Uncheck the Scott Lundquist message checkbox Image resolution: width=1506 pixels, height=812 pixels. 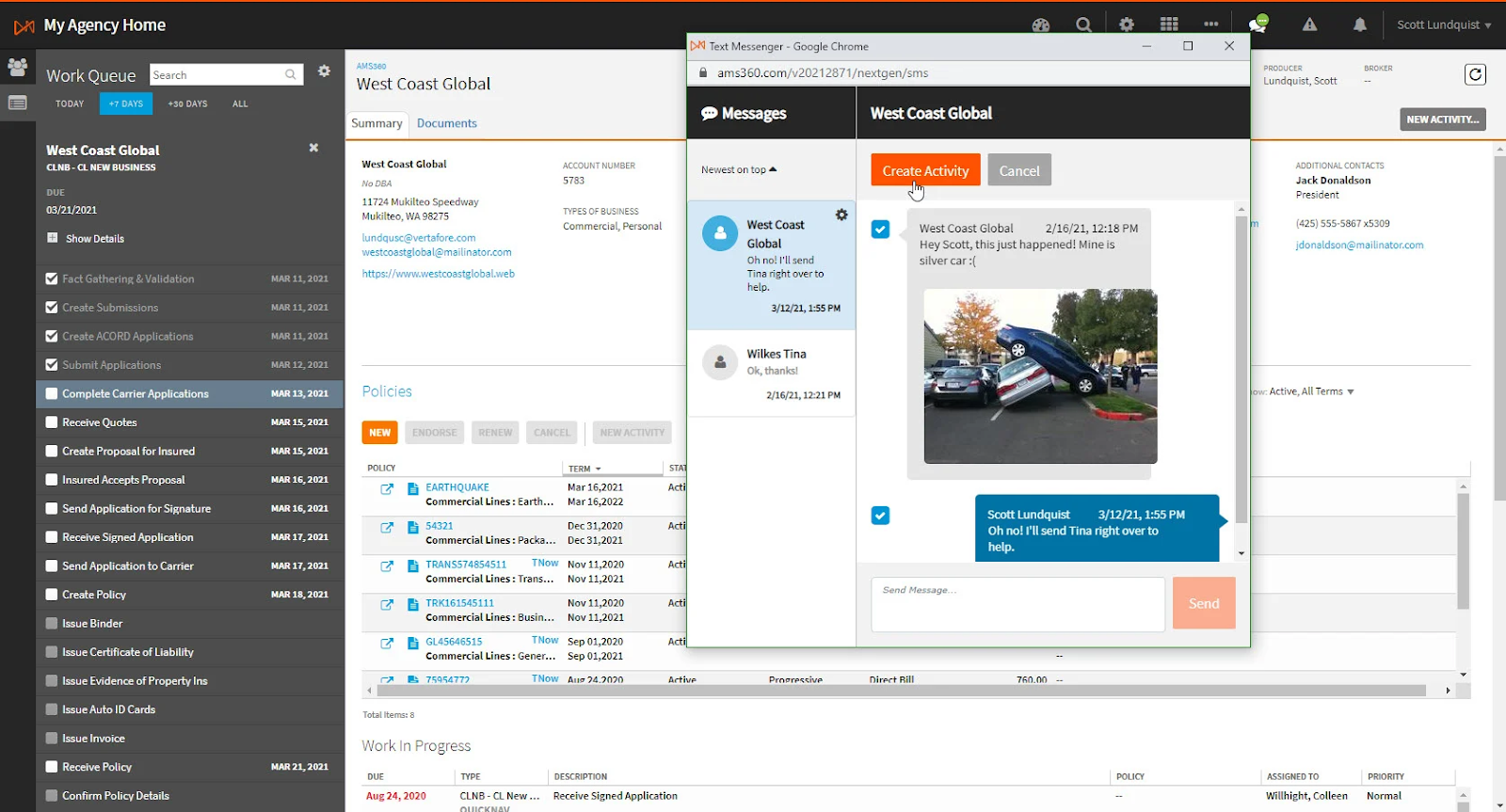880,515
